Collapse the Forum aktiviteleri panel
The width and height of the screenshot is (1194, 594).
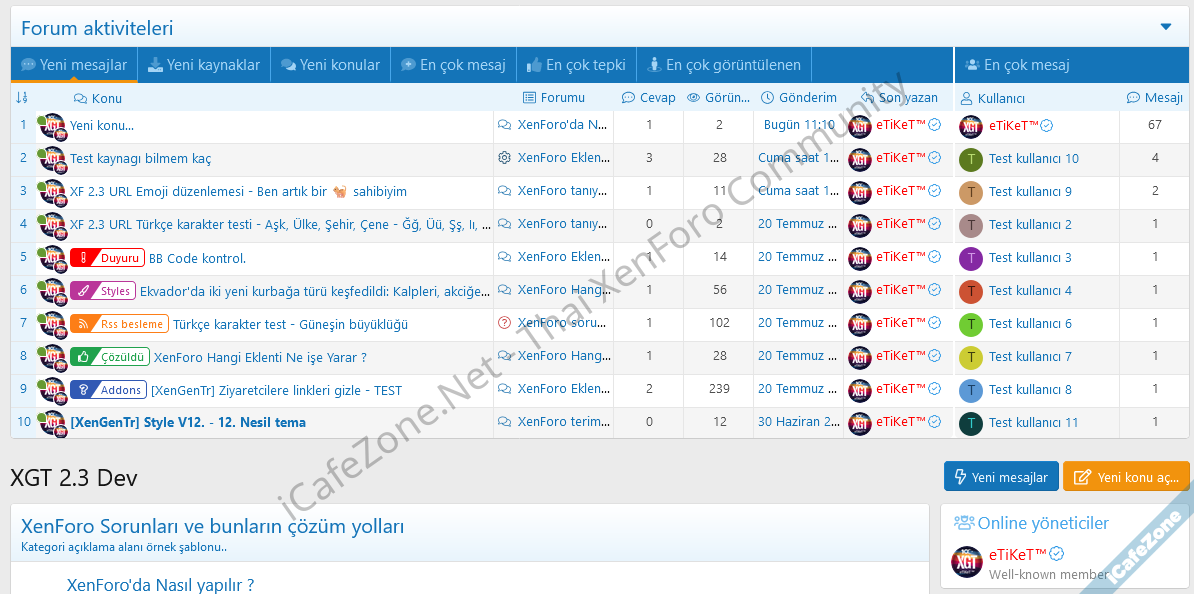pos(1166,27)
